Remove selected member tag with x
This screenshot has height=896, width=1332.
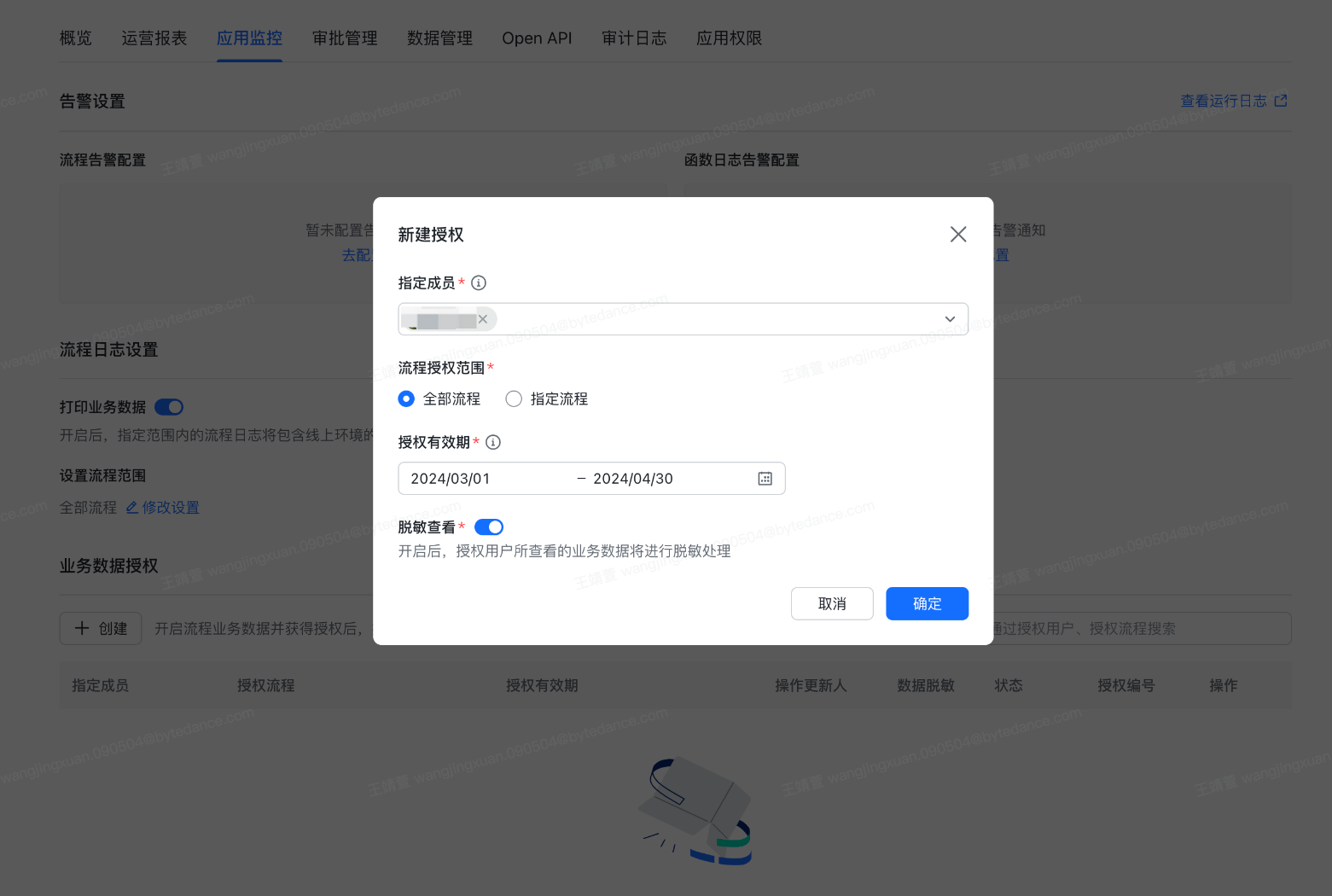click(x=483, y=319)
